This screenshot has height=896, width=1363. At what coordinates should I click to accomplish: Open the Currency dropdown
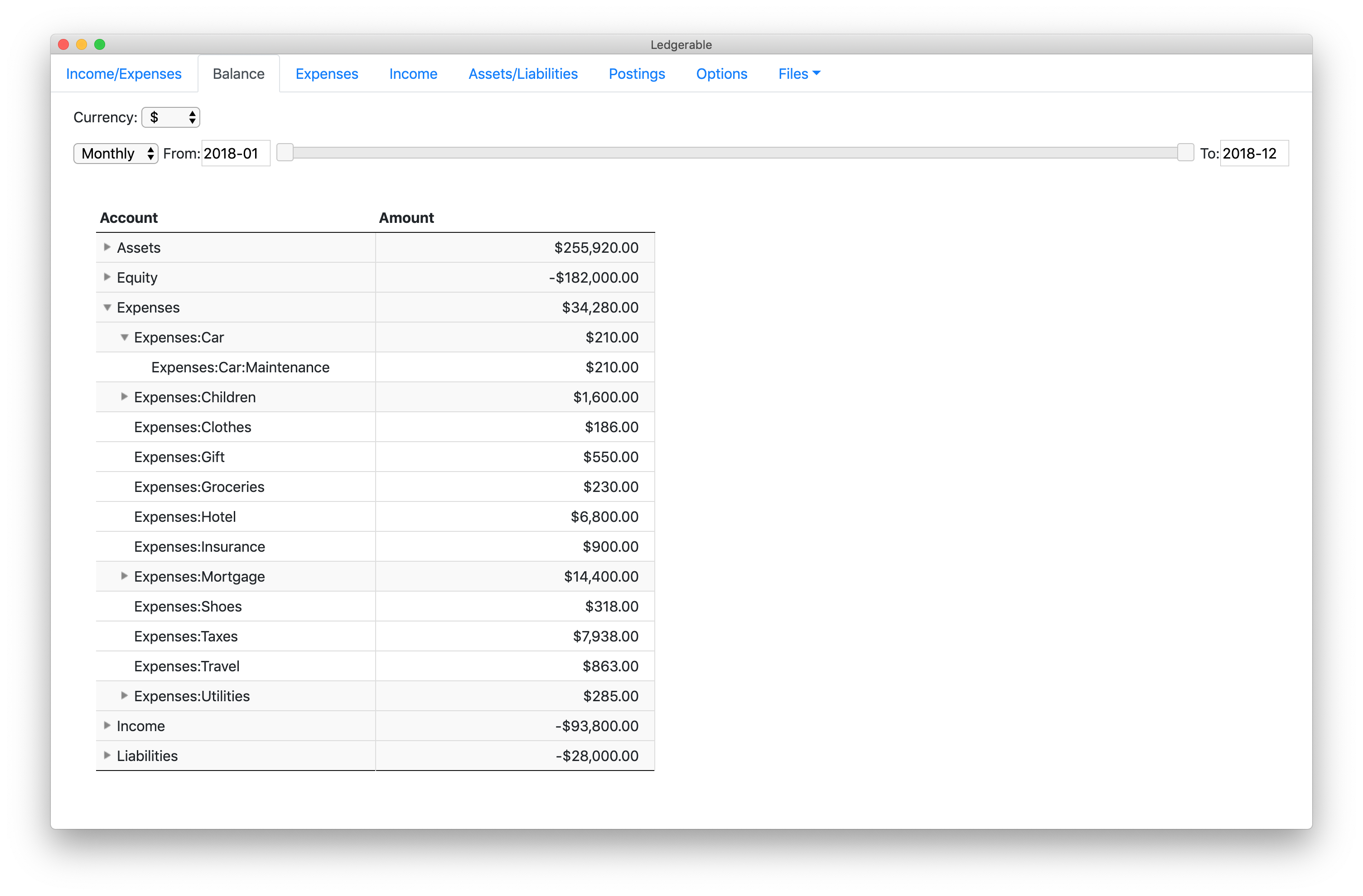click(171, 117)
